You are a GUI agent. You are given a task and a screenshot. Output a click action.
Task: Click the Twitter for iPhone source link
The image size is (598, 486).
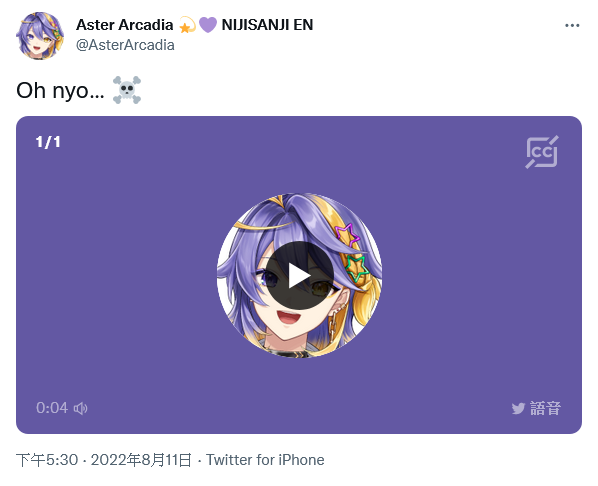265,460
